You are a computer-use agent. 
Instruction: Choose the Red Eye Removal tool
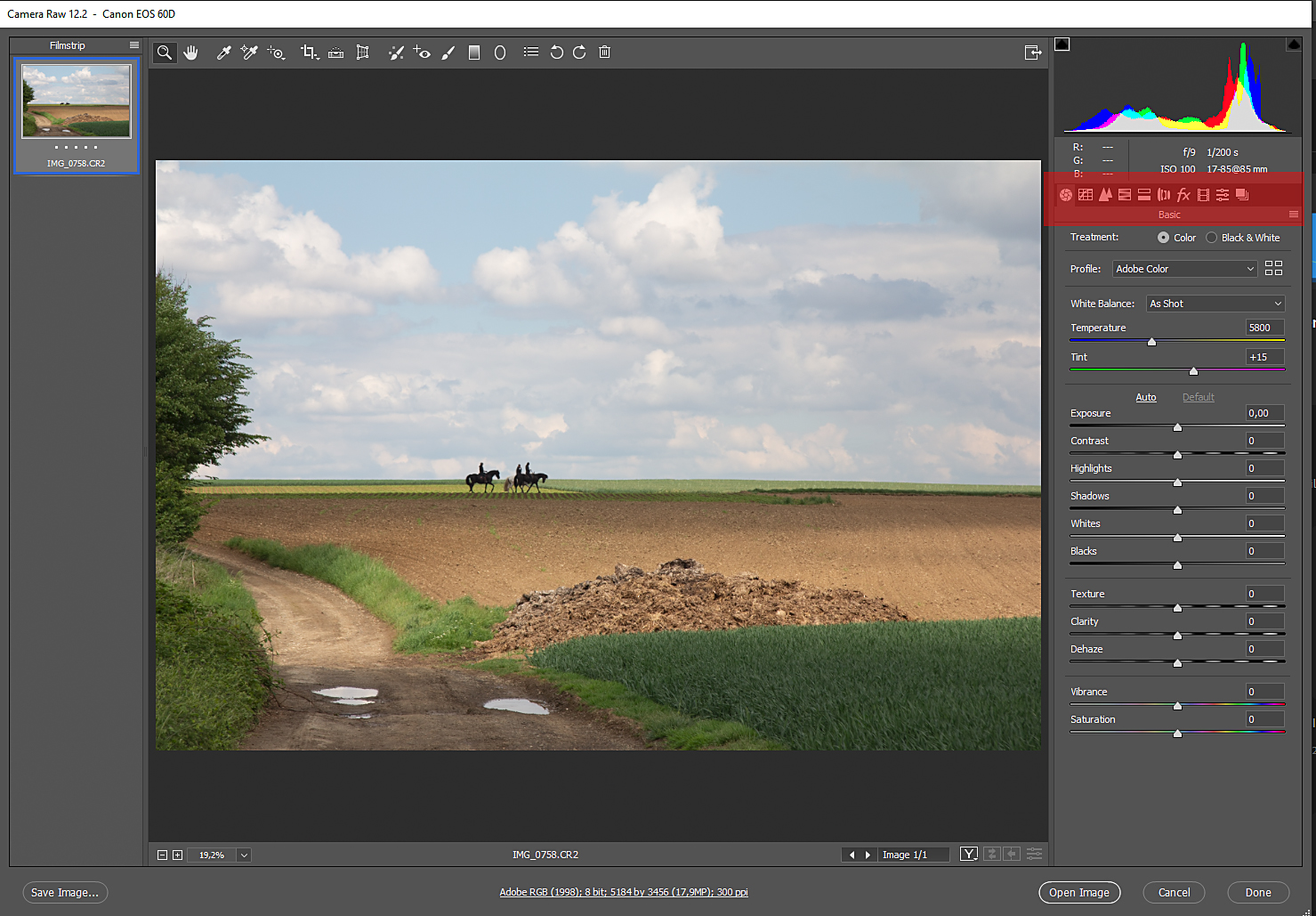click(422, 53)
